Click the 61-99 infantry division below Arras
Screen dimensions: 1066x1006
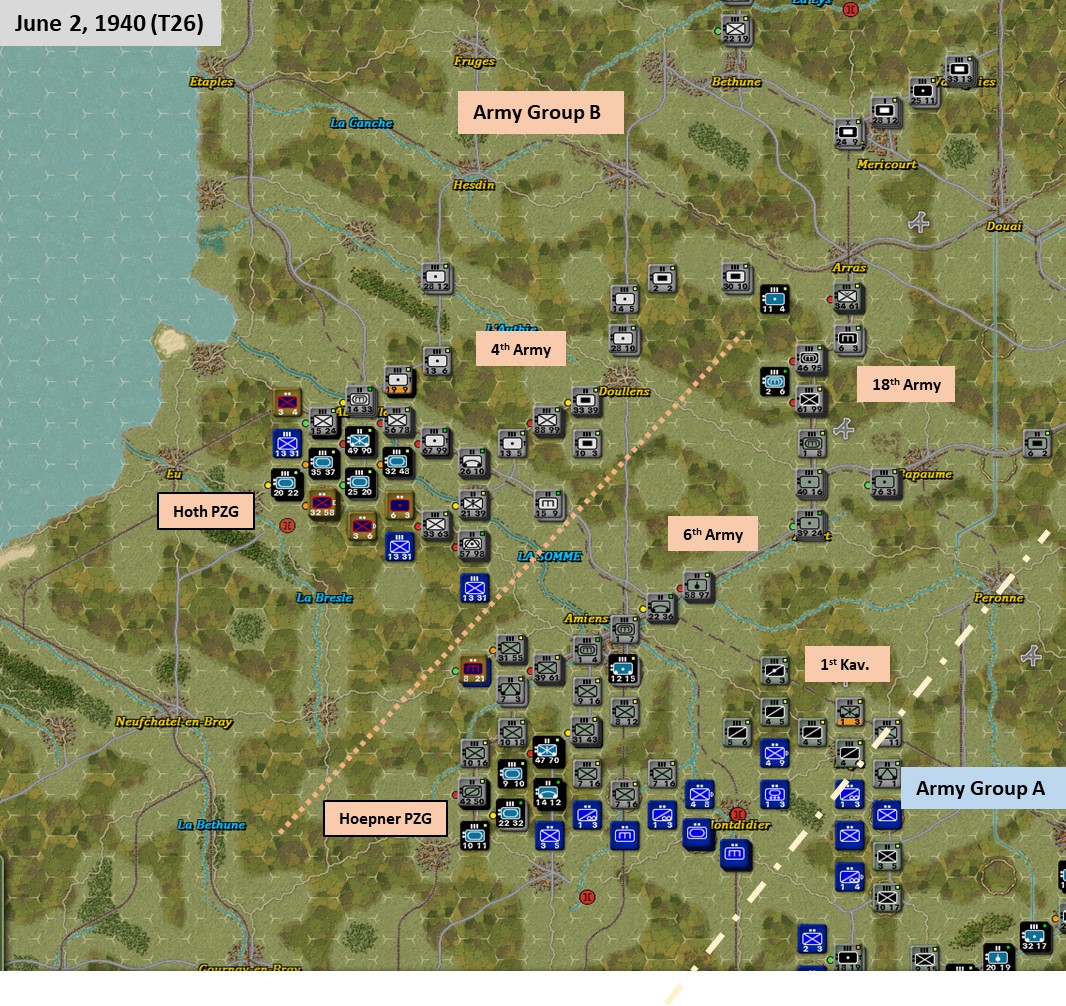[x=810, y=402]
